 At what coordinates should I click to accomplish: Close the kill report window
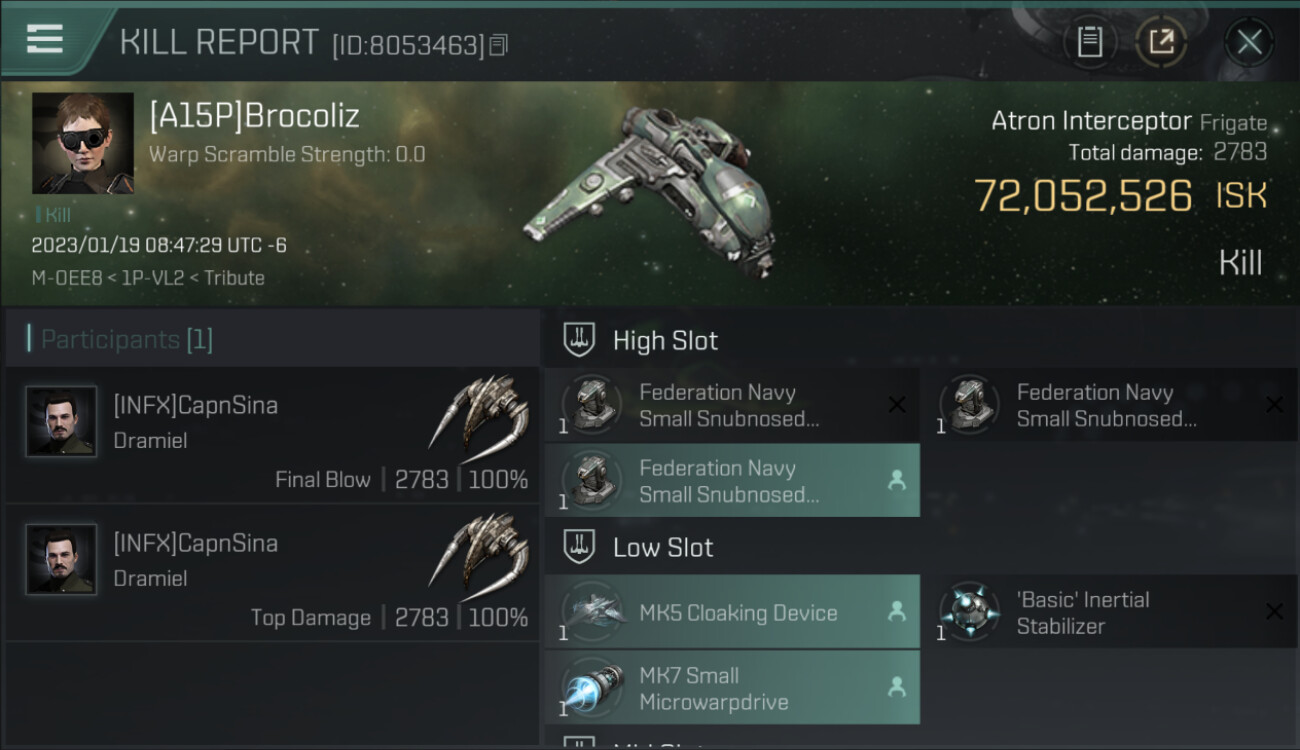1249,42
